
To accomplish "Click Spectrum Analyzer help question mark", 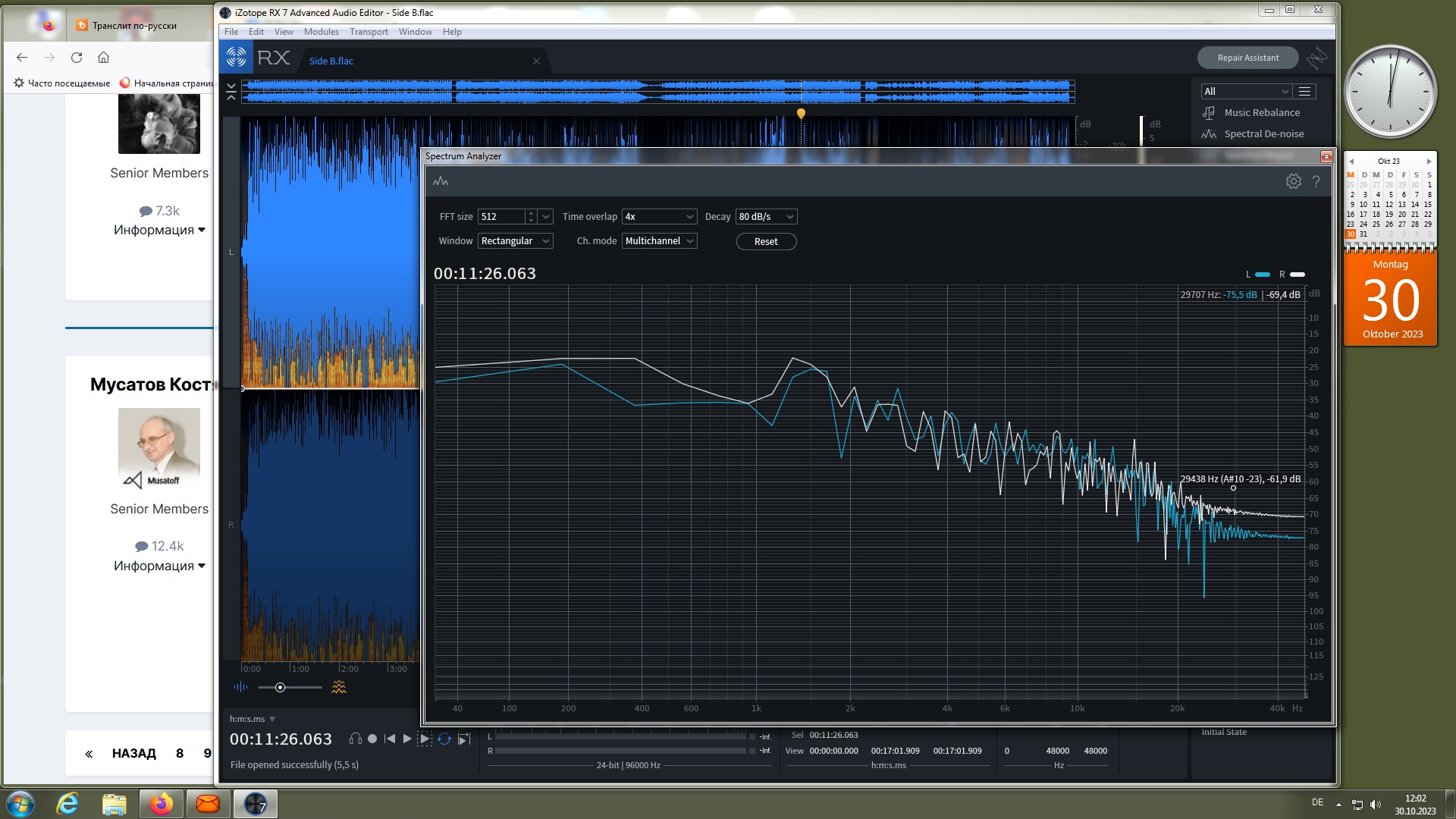I will pos(1316,181).
